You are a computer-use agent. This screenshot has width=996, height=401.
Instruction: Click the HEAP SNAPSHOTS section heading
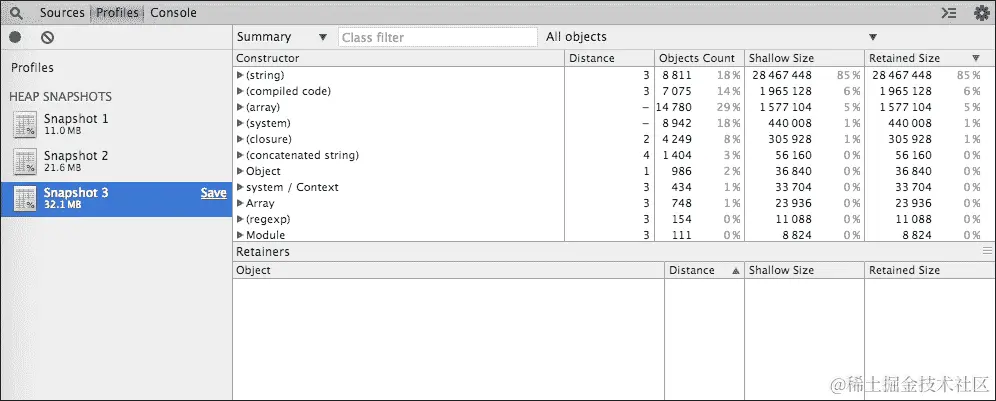click(x=60, y=97)
